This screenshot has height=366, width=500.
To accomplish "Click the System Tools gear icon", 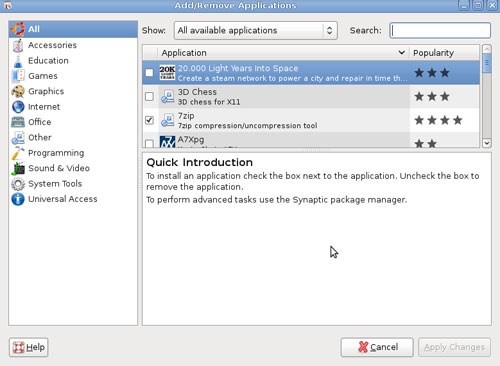I will [x=18, y=184].
